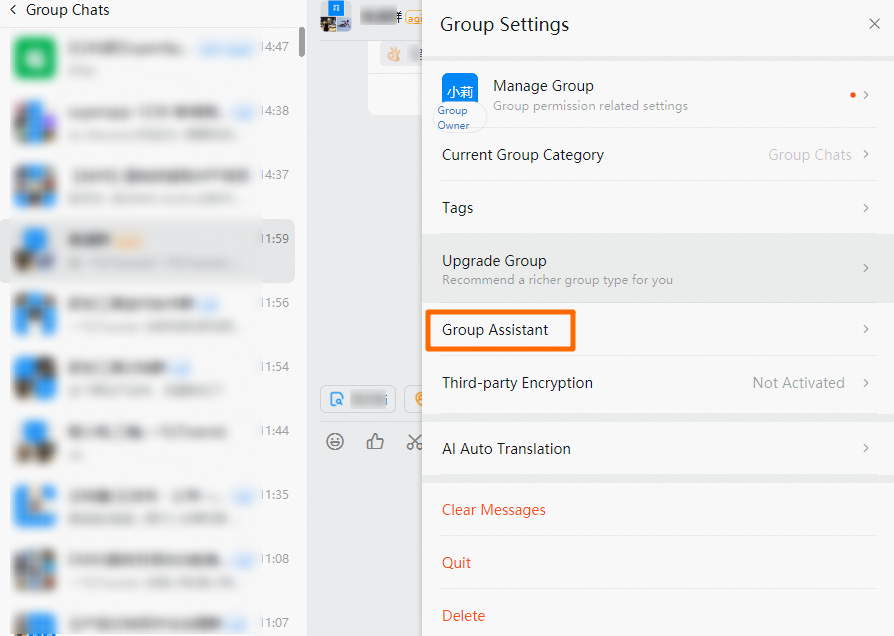Open the chat timestamped 1:35

(149, 506)
